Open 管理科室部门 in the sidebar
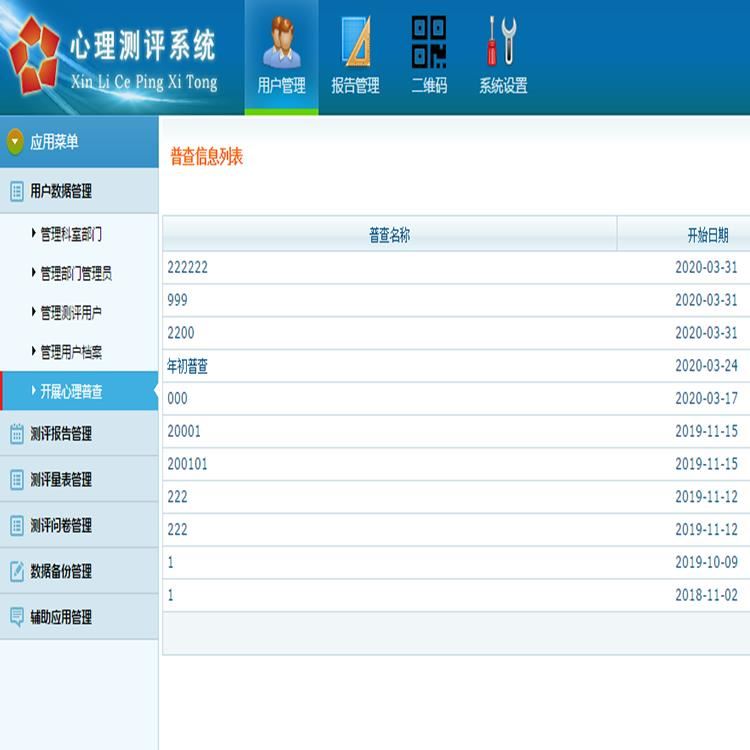The height and width of the screenshot is (750, 750). point(71,234)
